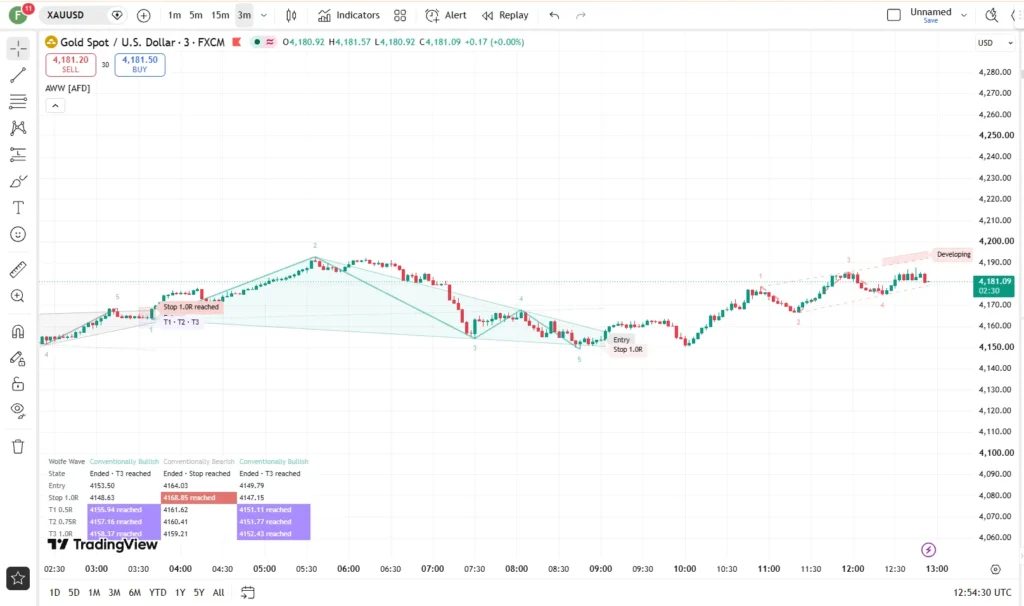Image resolution: width=1024 pixels, height=606 pixels.
Task: Select the trend line drawing tool
Action: pos(18,75)
